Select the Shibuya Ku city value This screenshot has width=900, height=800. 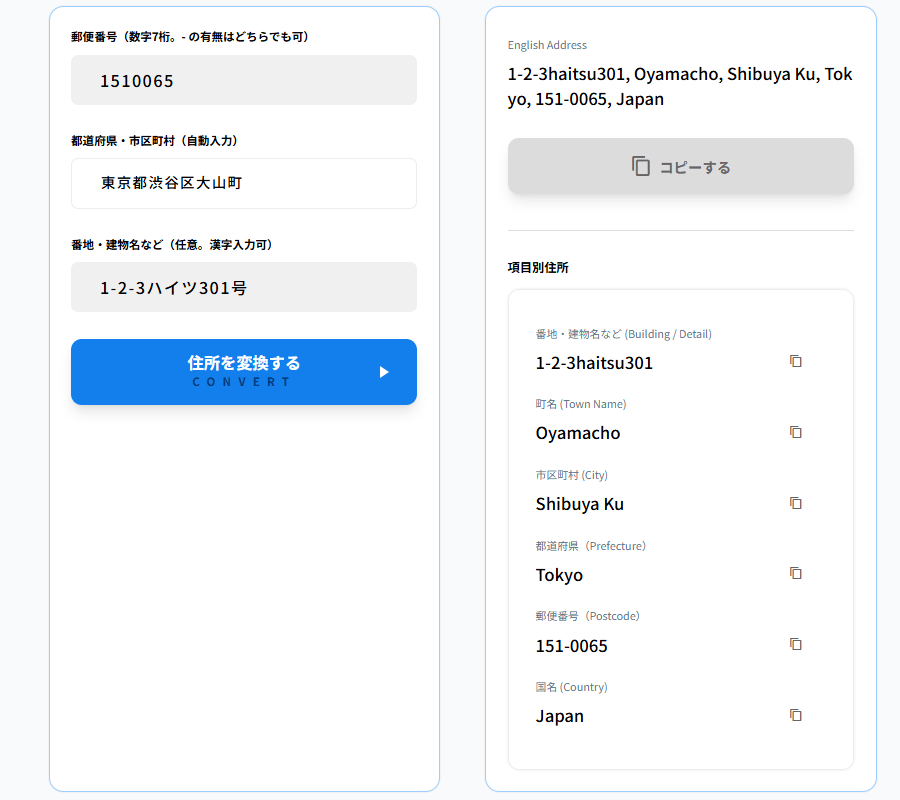pos(580,504)
